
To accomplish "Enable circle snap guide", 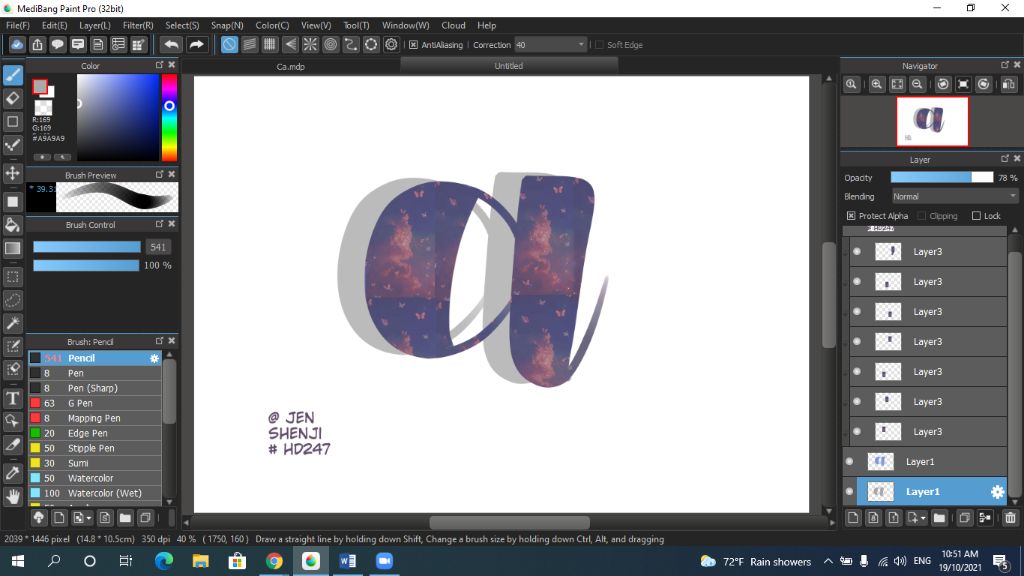I will pyautogui.click(x=330, y=44).
